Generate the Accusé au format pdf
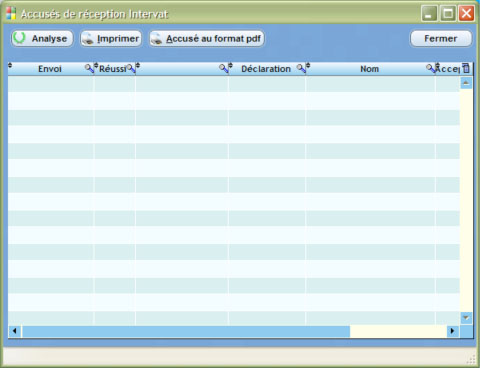Image resolution: width=481 pixels, height=368 pixels. (x=207, y=39)
